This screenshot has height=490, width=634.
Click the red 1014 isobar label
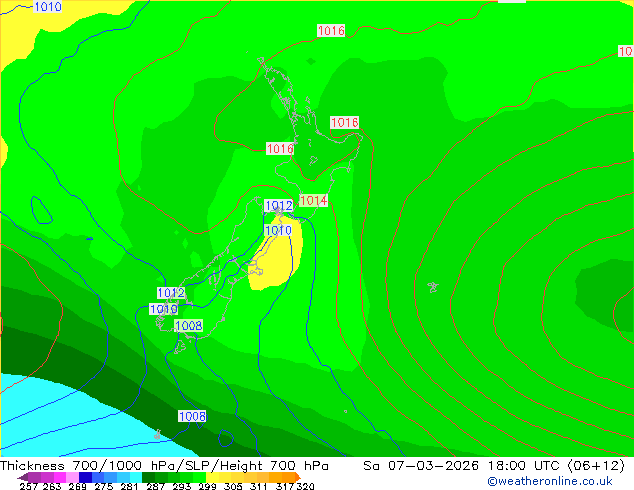click(x=313, y=201)
